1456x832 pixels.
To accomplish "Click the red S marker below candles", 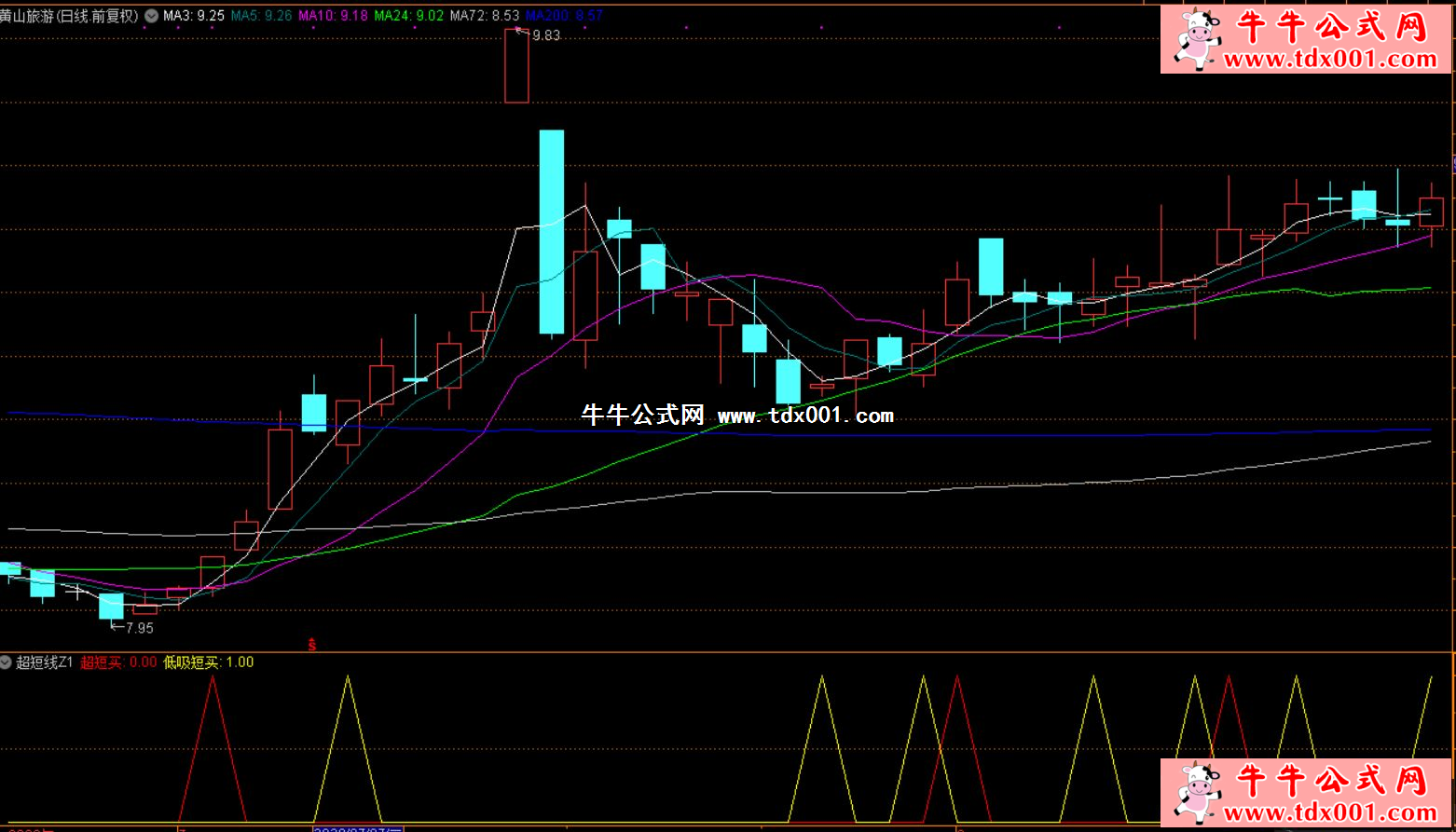I will click(312, 644).
